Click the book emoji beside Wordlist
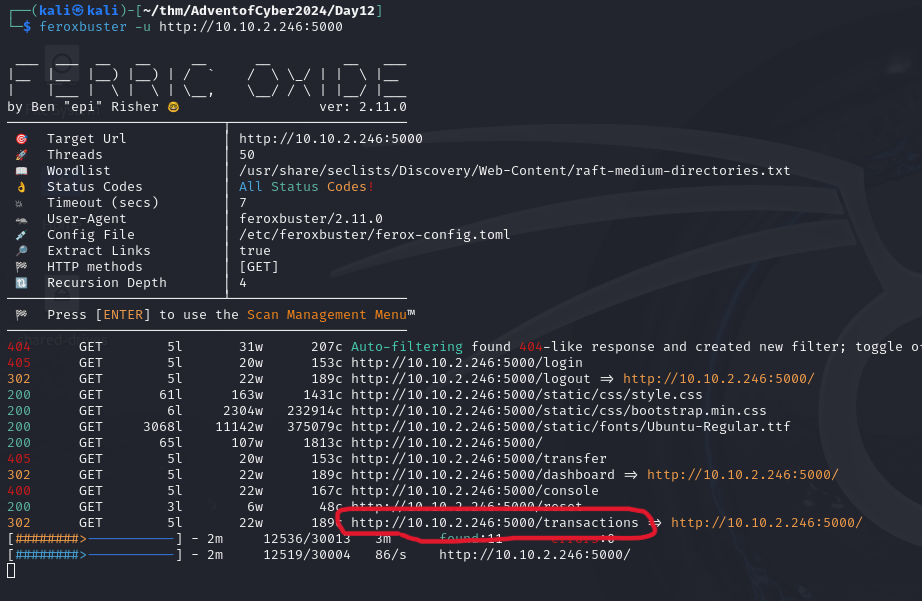The height and width of the screenshot is (601, 922). [x=22, y=171]
